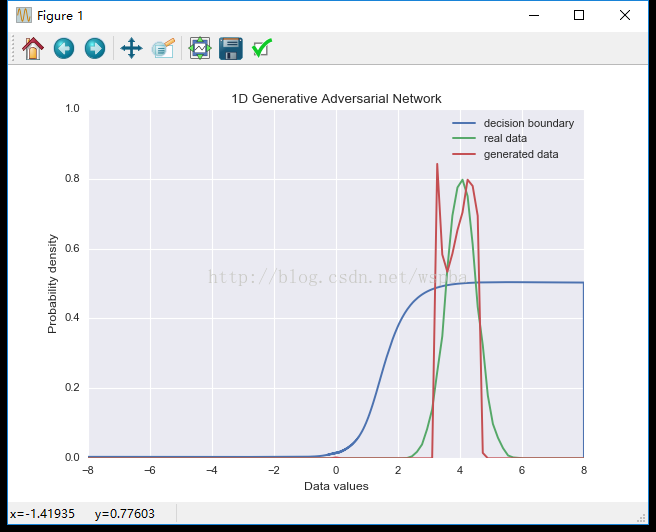Minimize the Figure 1 window
The image size is (656, 532).
[x=534, y=15]
